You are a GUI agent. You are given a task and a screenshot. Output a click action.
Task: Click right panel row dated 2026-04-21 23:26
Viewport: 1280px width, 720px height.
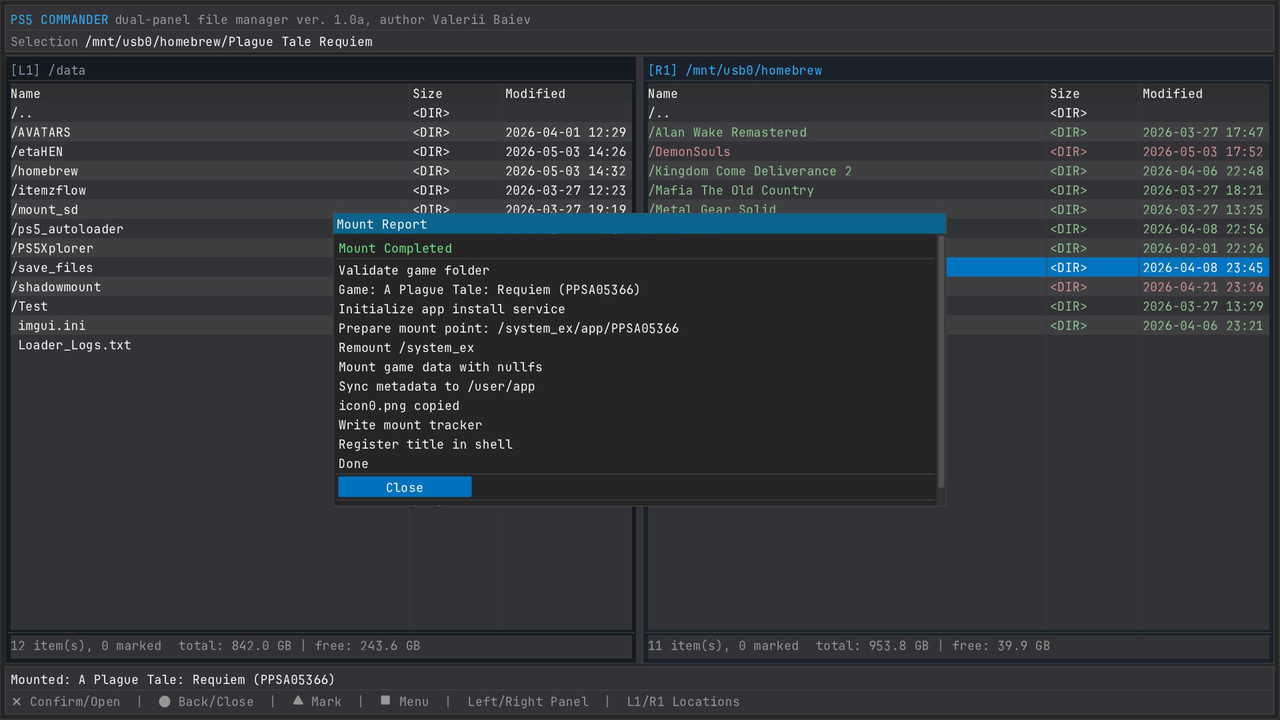[1108, 287]
